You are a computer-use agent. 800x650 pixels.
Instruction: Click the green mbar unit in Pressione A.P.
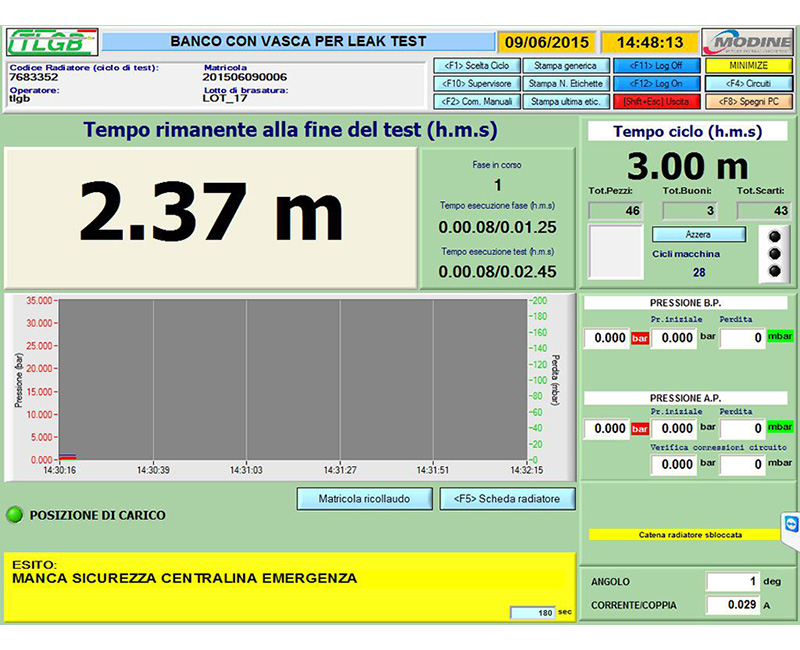(x=780, y=428)
